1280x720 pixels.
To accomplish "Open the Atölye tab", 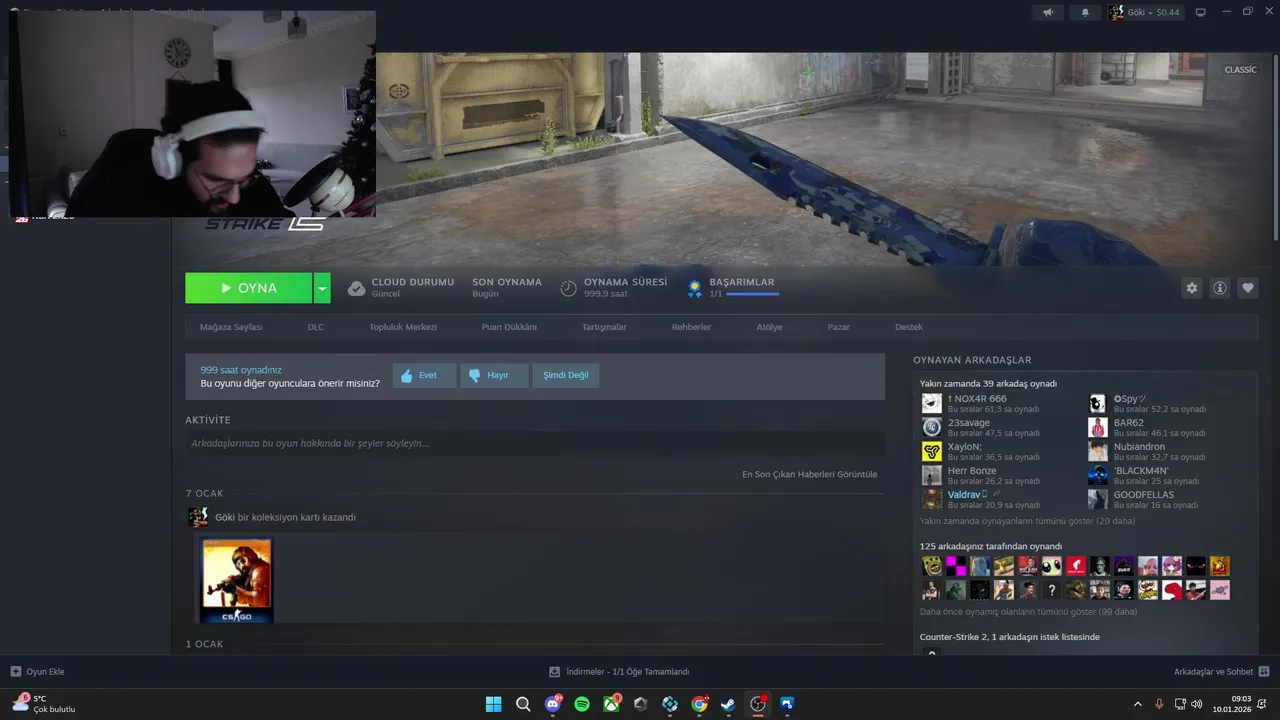I will (769, 327).
